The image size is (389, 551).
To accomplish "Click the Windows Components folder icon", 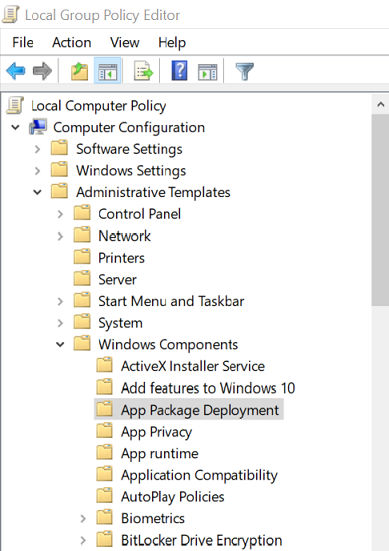I will click(82, 344).
